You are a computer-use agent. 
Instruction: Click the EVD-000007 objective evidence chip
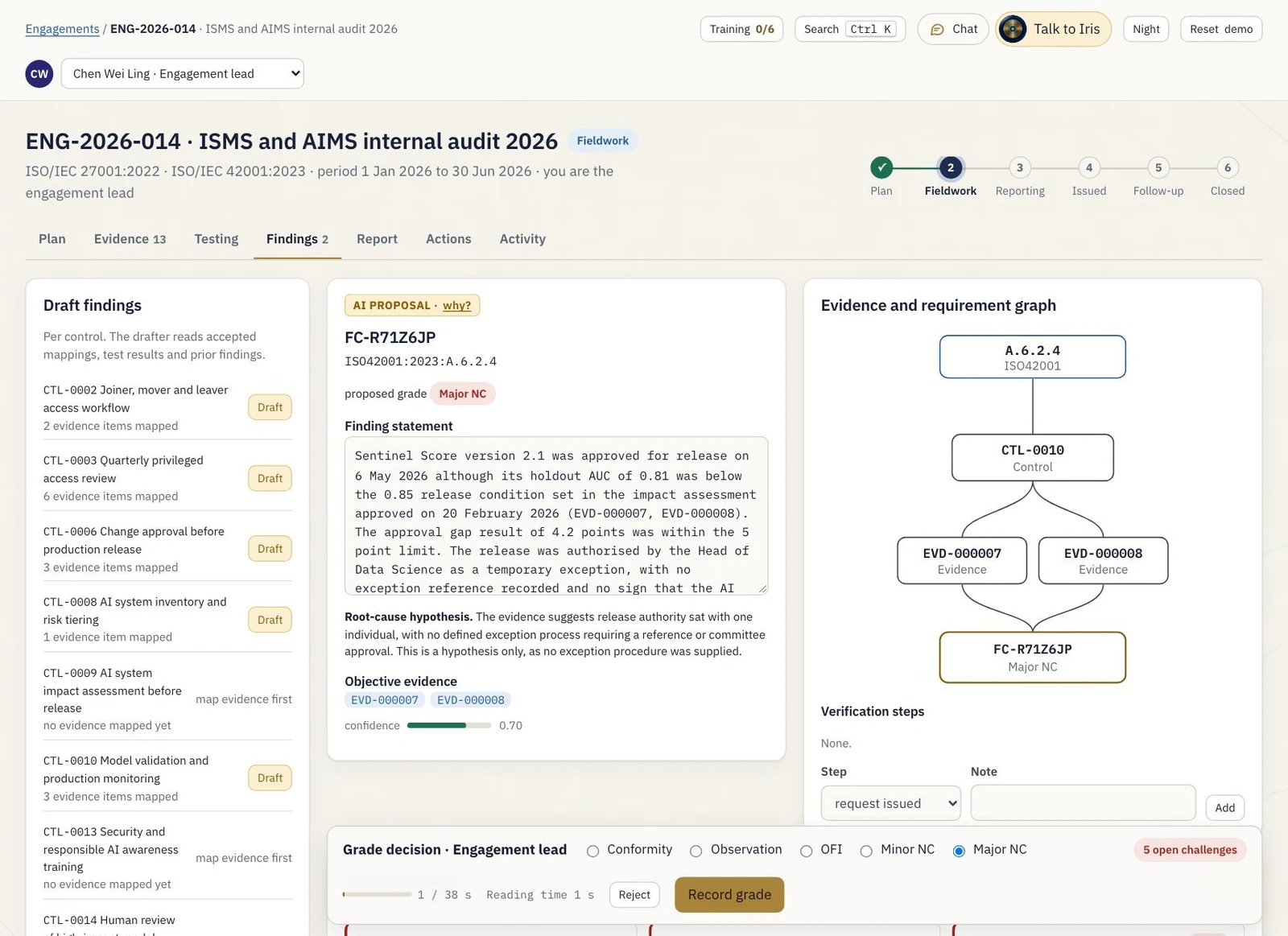coord(385,700)
